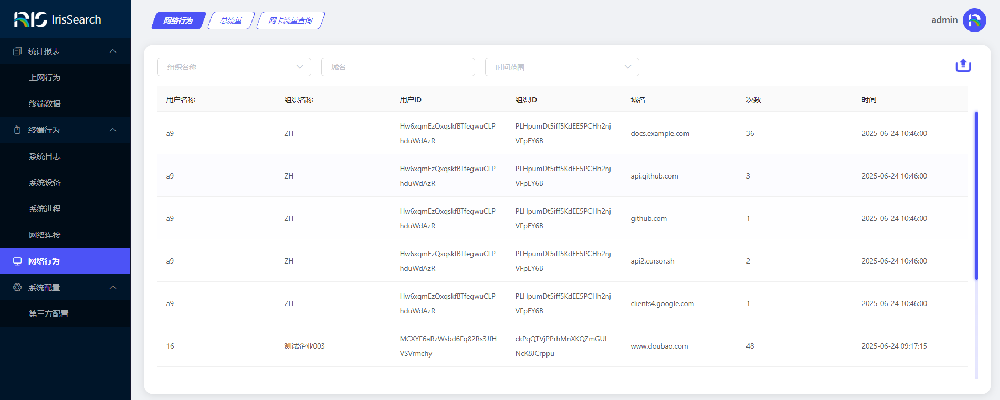The width and height of the screenshot is (1000, 400).
Task: Click the report icon above 上网行为
Action: pyautogui.click(x=17, y=51)
